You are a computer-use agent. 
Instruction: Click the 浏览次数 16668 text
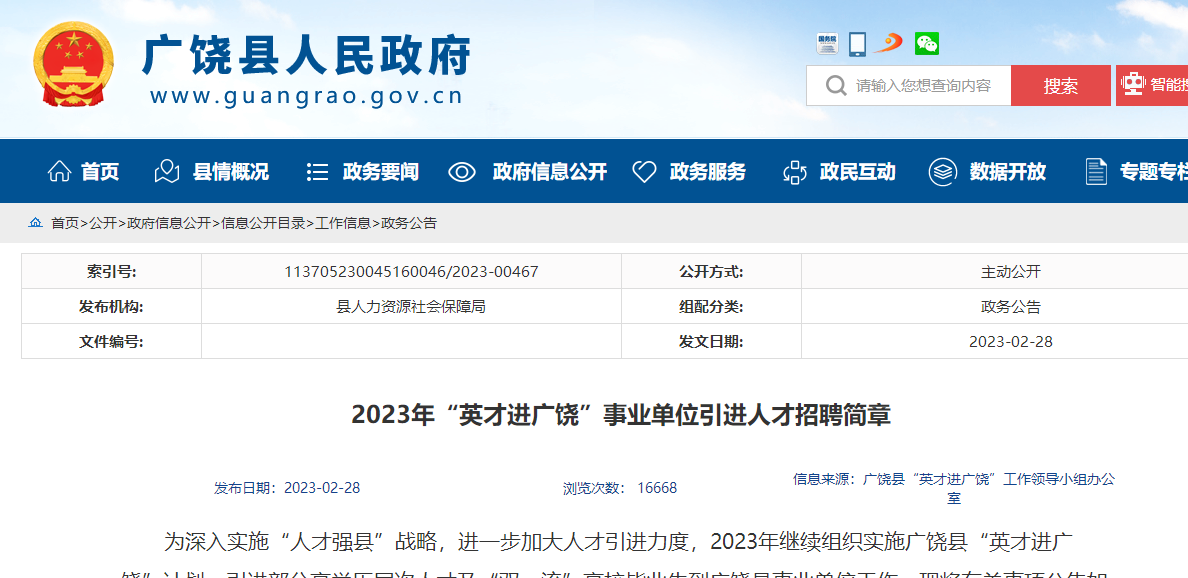[x=620, y=488]
